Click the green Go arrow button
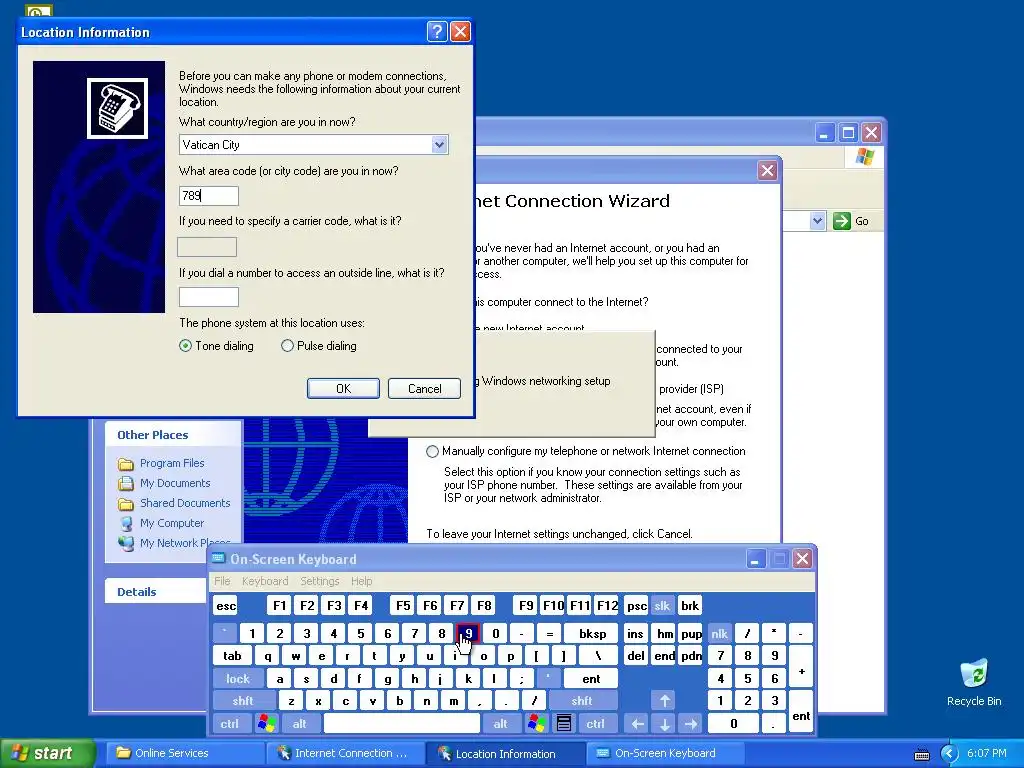Screen dimensions: 1024x768 [842, 221]
